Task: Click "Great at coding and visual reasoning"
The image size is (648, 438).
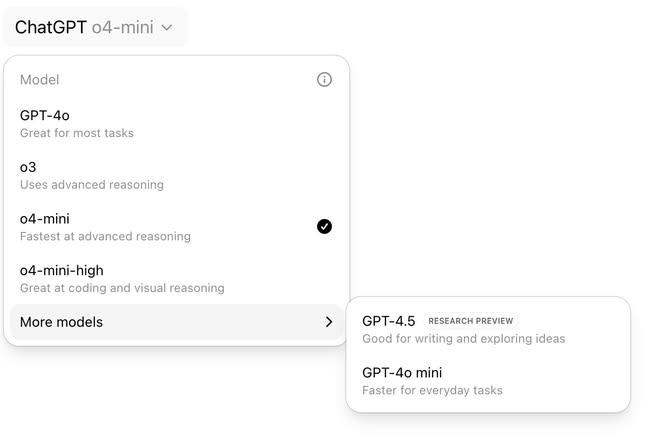Action: (x=122, y=288)
